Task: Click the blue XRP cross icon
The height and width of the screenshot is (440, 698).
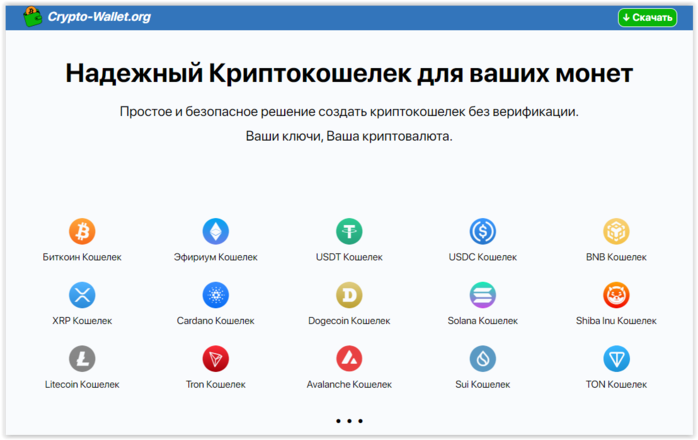Action: [x=82, y=295]
